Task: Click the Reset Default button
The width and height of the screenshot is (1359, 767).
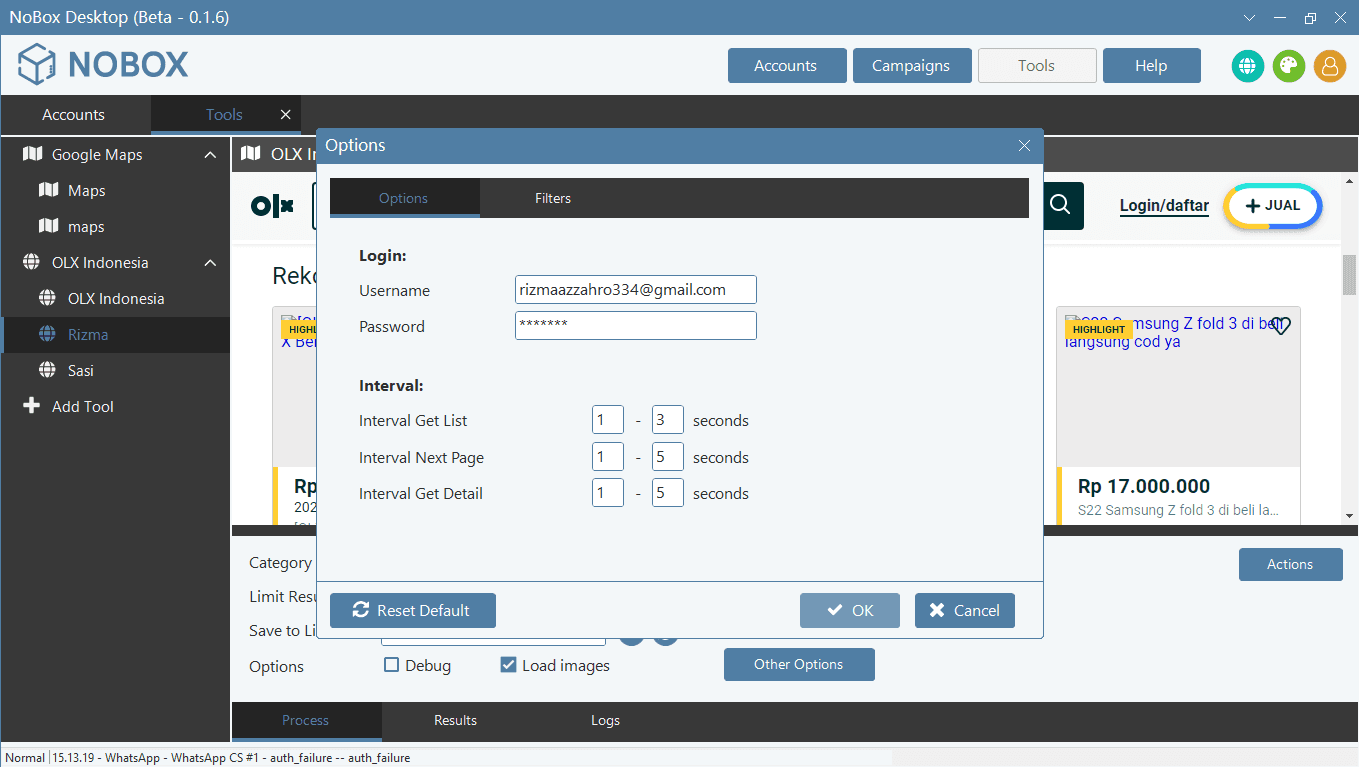Action: (412, 610)
